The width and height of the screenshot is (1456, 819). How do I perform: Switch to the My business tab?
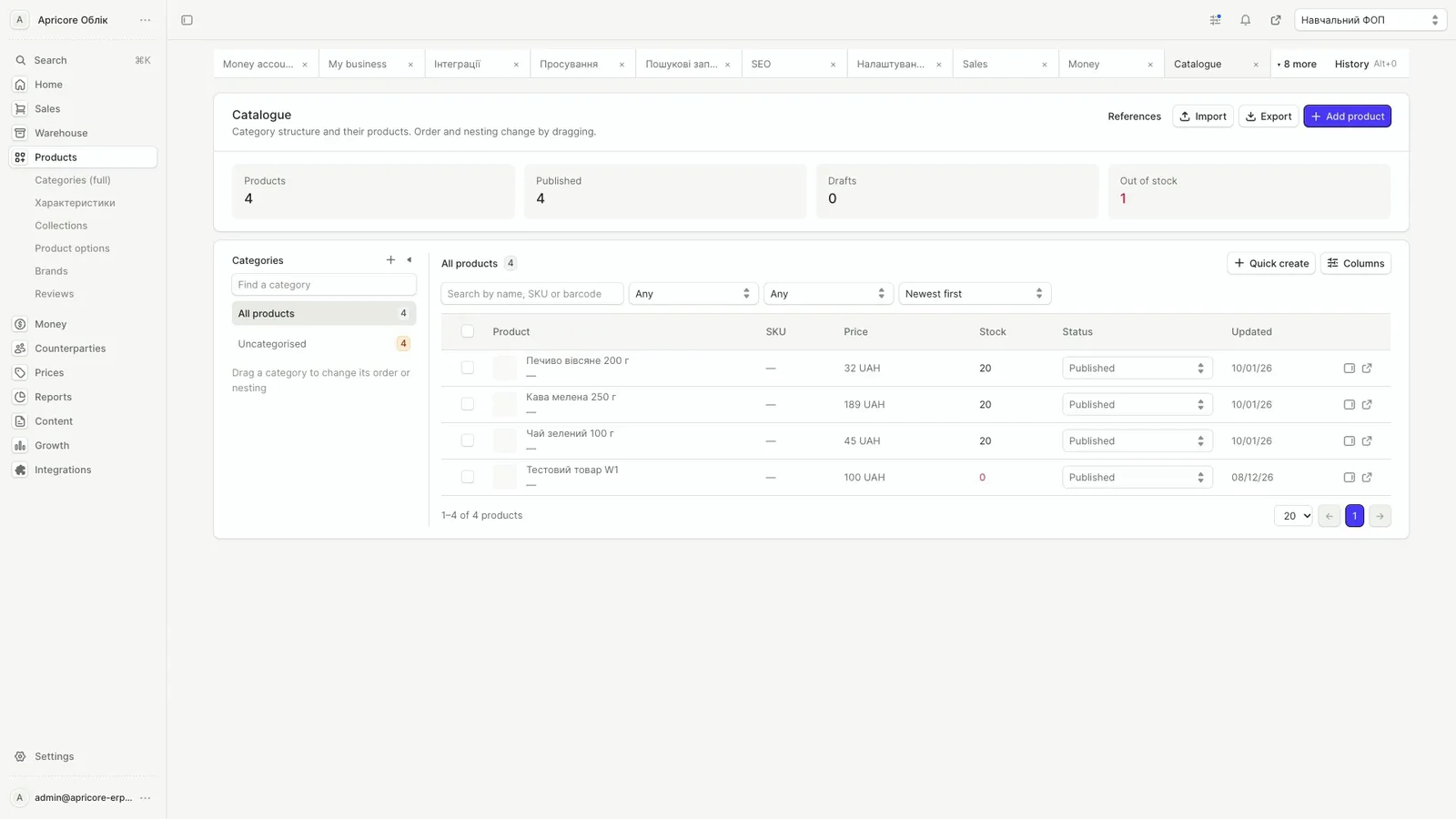[358, 65]
